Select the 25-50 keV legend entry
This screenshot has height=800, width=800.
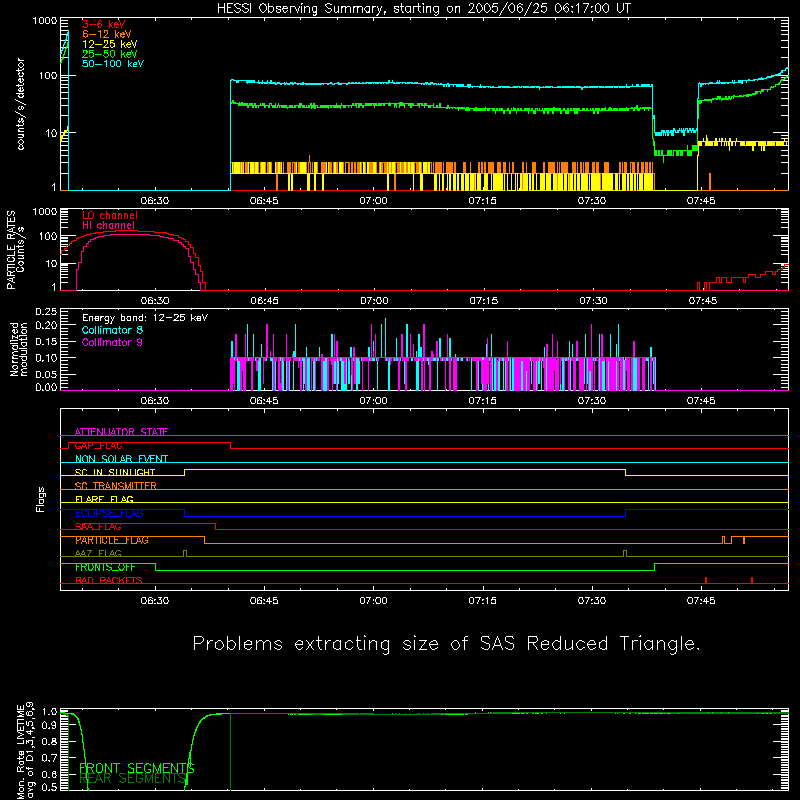click(109, 54)
